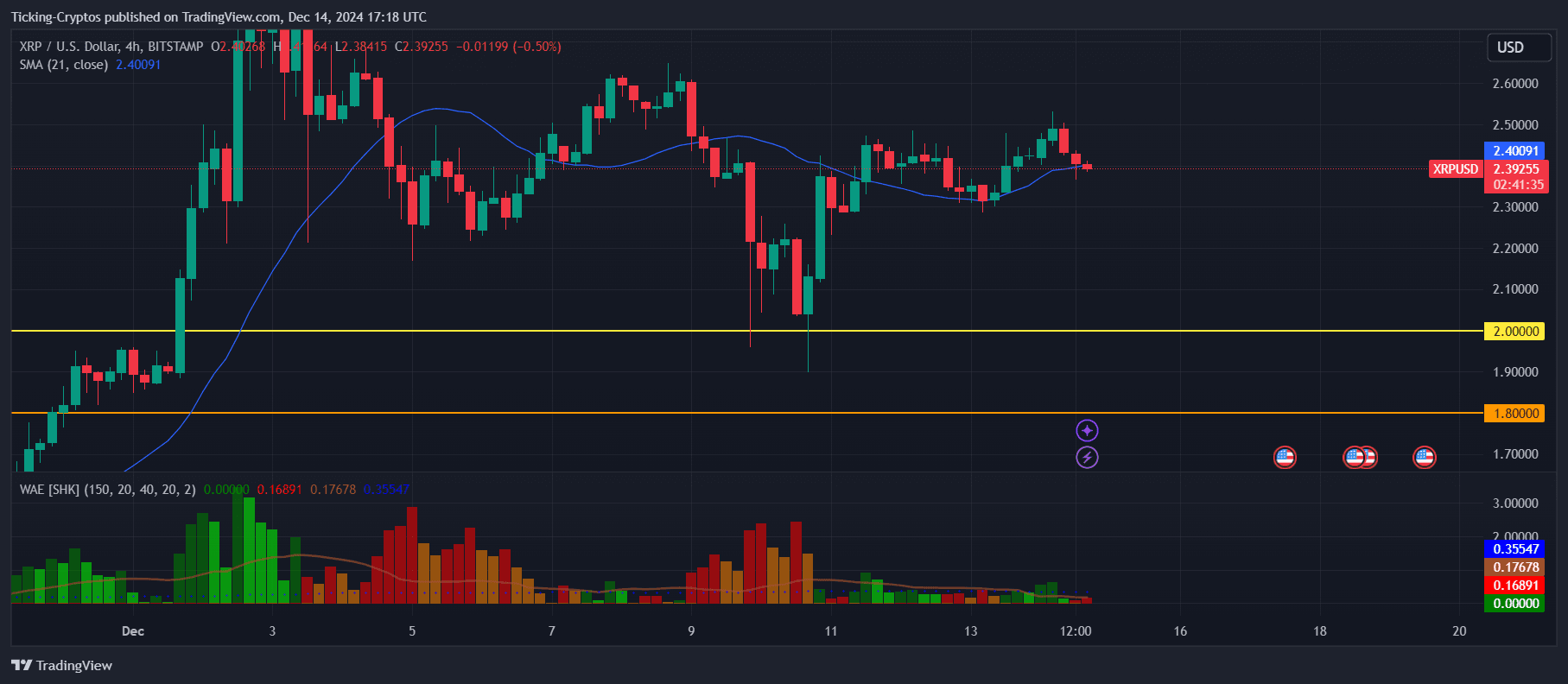Viewport: 1568px width, 684px height.
Task: Click the −0.01199 (−0.50%) change value
Action: coord(509,47)
